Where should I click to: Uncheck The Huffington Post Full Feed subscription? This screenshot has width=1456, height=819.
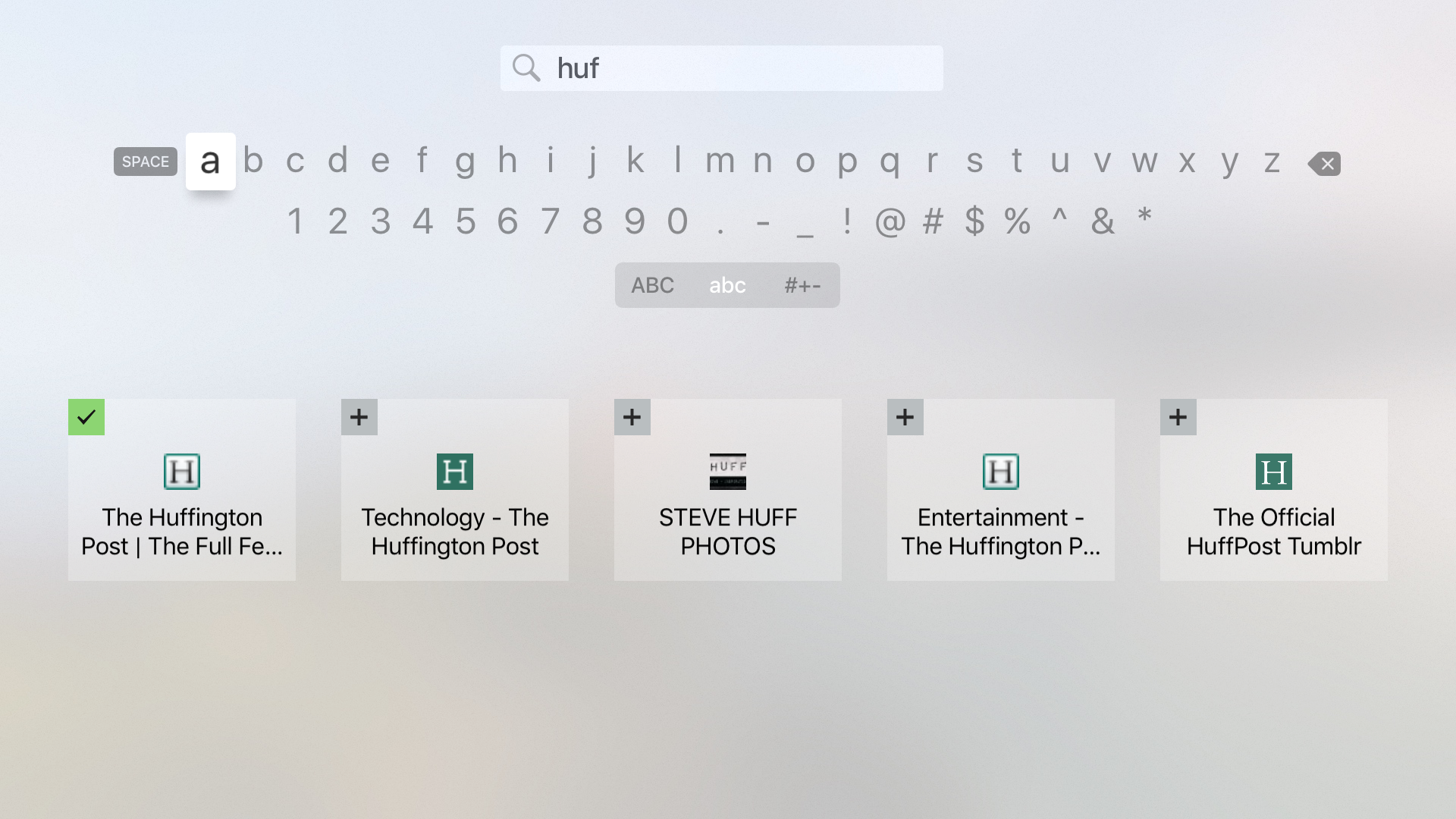pyautogui.click(x=86, y=417)
